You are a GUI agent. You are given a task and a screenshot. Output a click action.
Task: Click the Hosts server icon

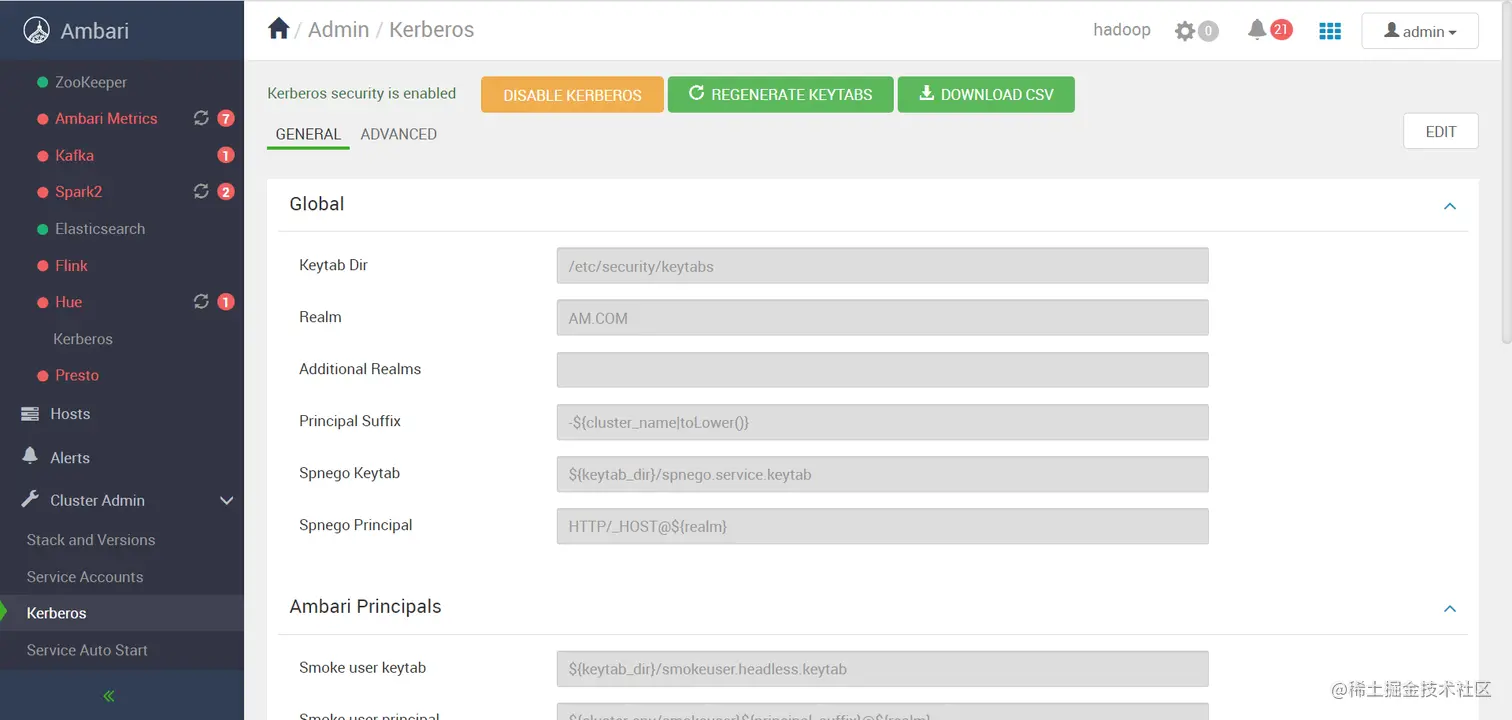30,413
